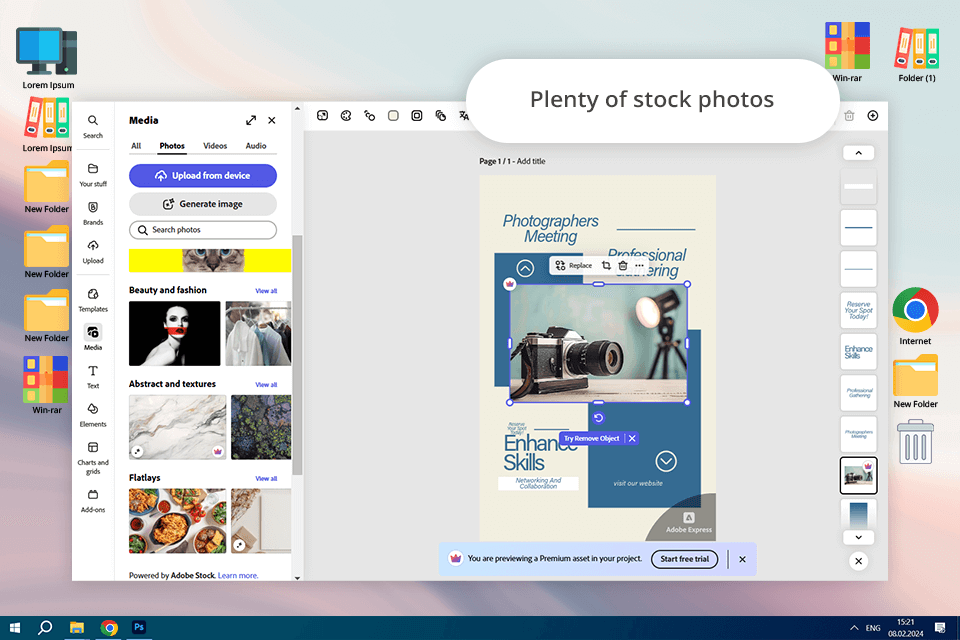Open the Upload sidebar section
This screenshot has width=960, height=640.
[x=92, y=251]
